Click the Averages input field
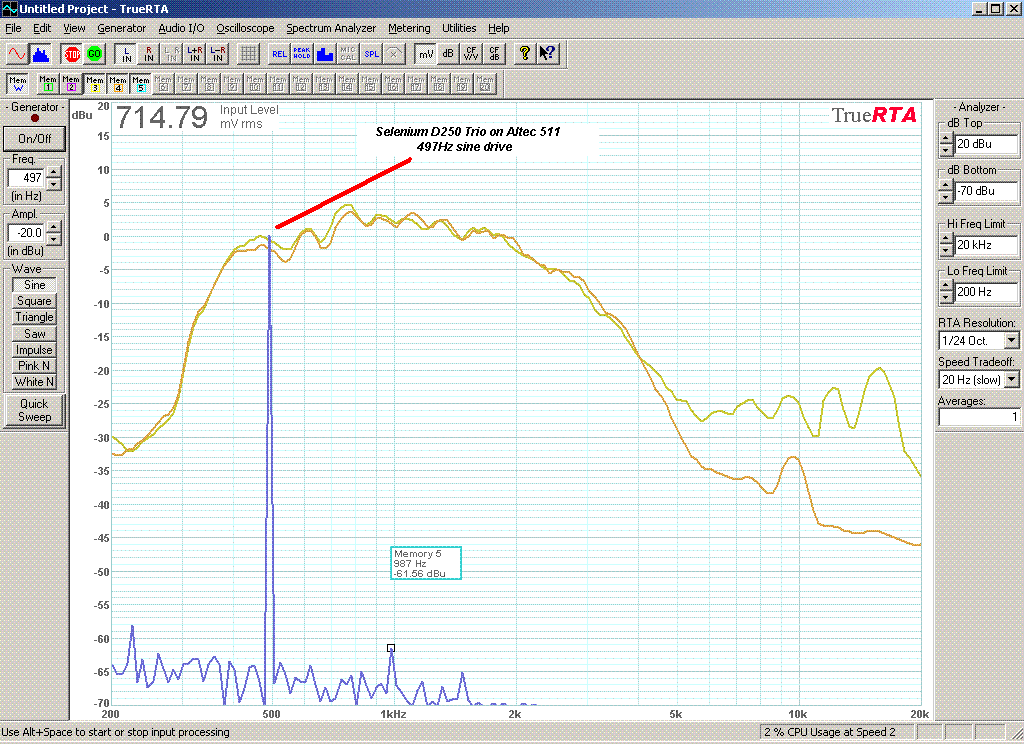The image size is (1024, 744). tap(978, 416)
